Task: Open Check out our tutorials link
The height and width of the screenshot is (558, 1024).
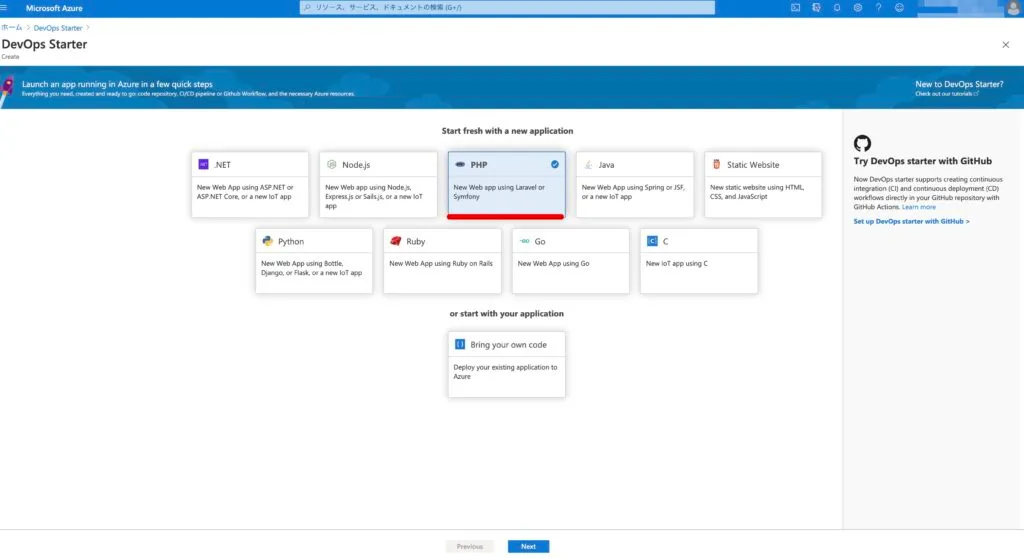Action: 947,94
